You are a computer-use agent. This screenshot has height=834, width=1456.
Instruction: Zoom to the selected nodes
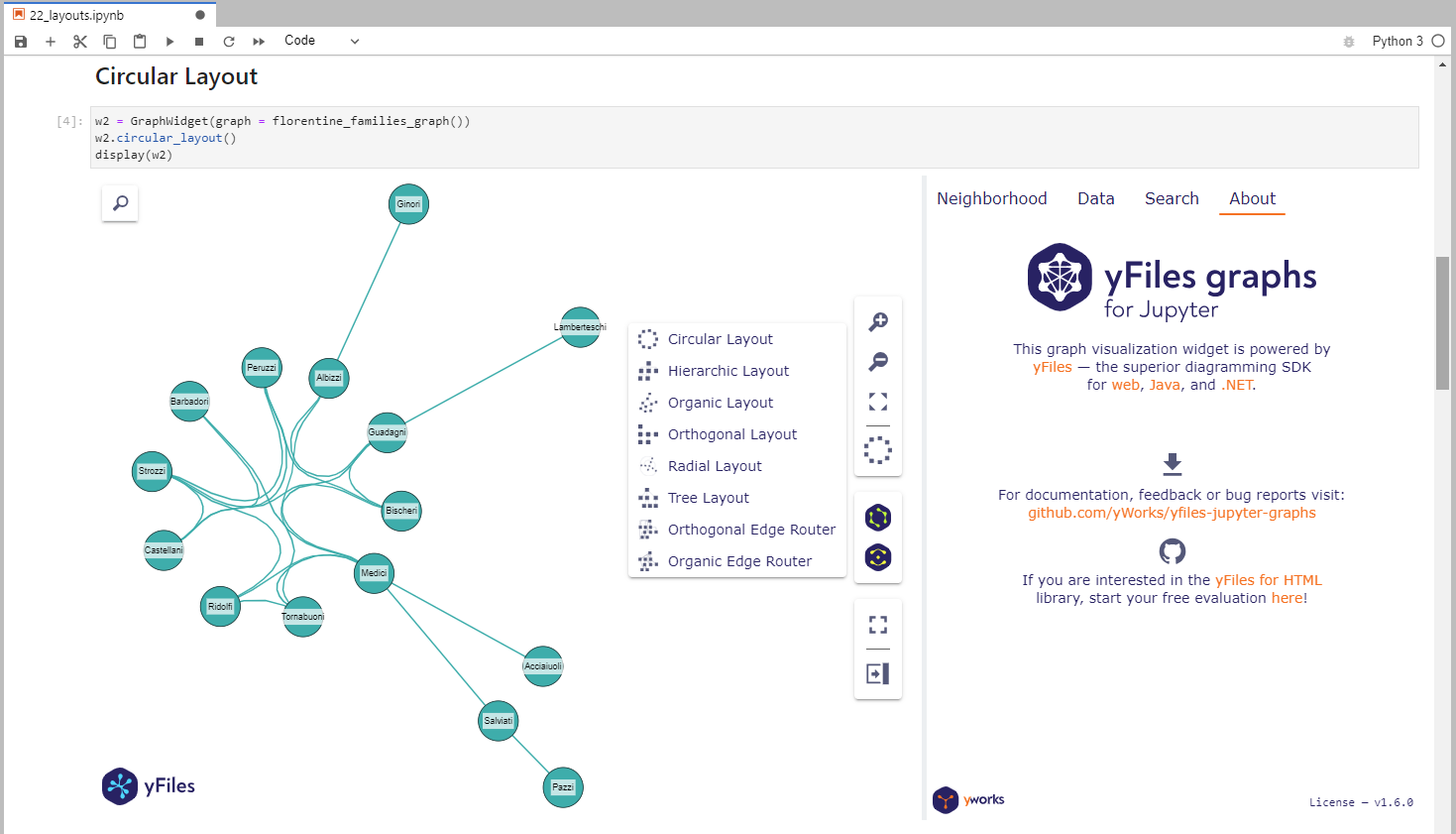click(877, 449)
